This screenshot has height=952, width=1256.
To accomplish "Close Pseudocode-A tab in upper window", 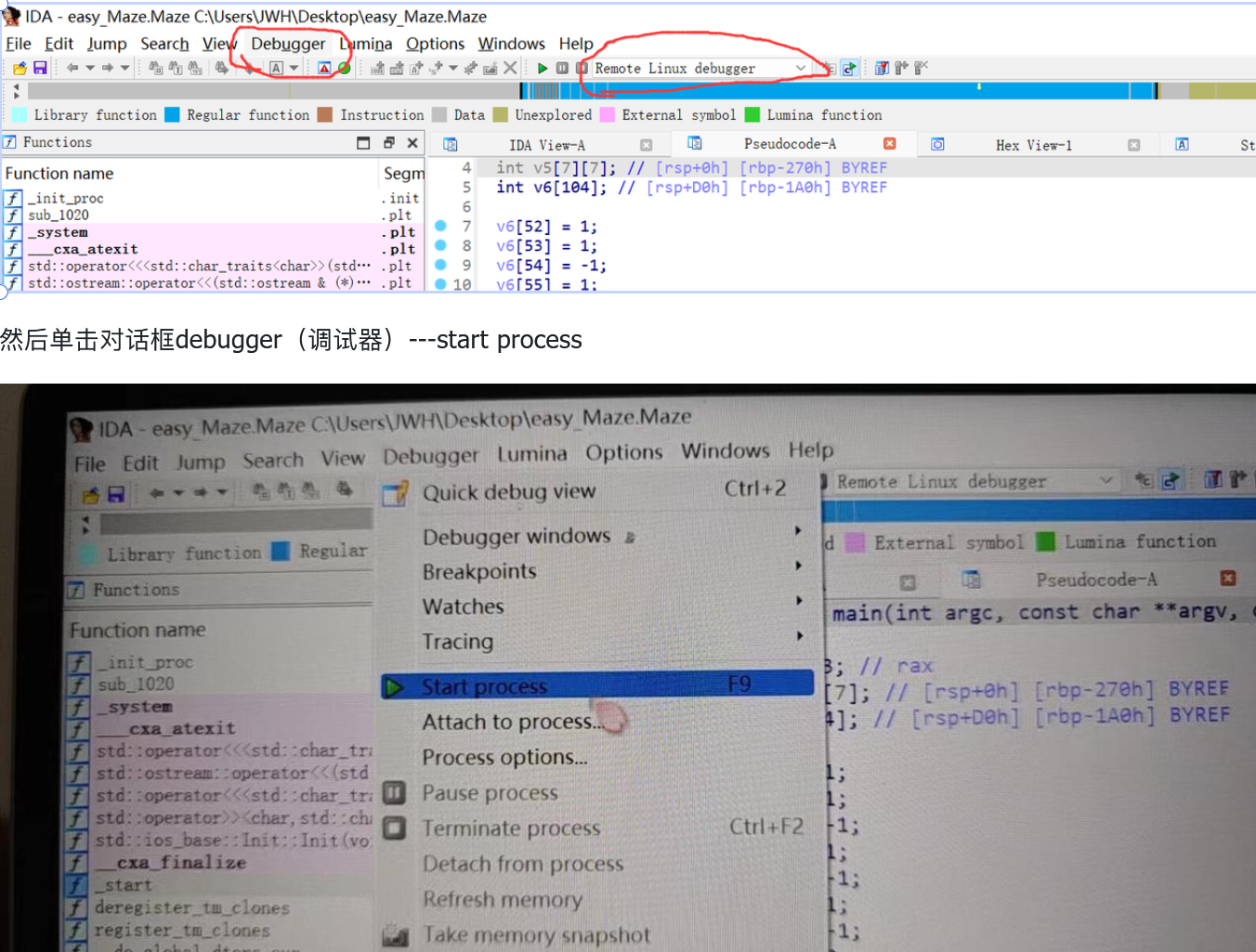I will point(889,143).
